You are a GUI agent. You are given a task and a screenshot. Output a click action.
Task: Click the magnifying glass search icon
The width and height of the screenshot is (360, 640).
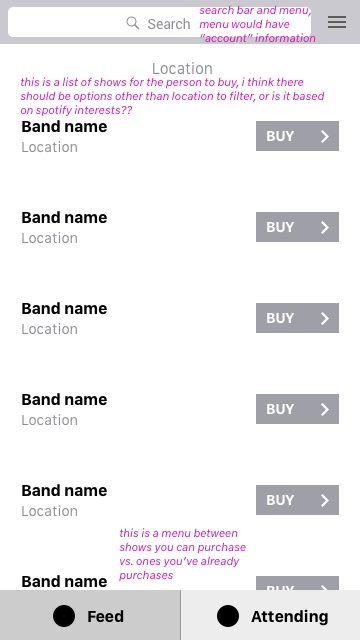[x=133, y=23]
